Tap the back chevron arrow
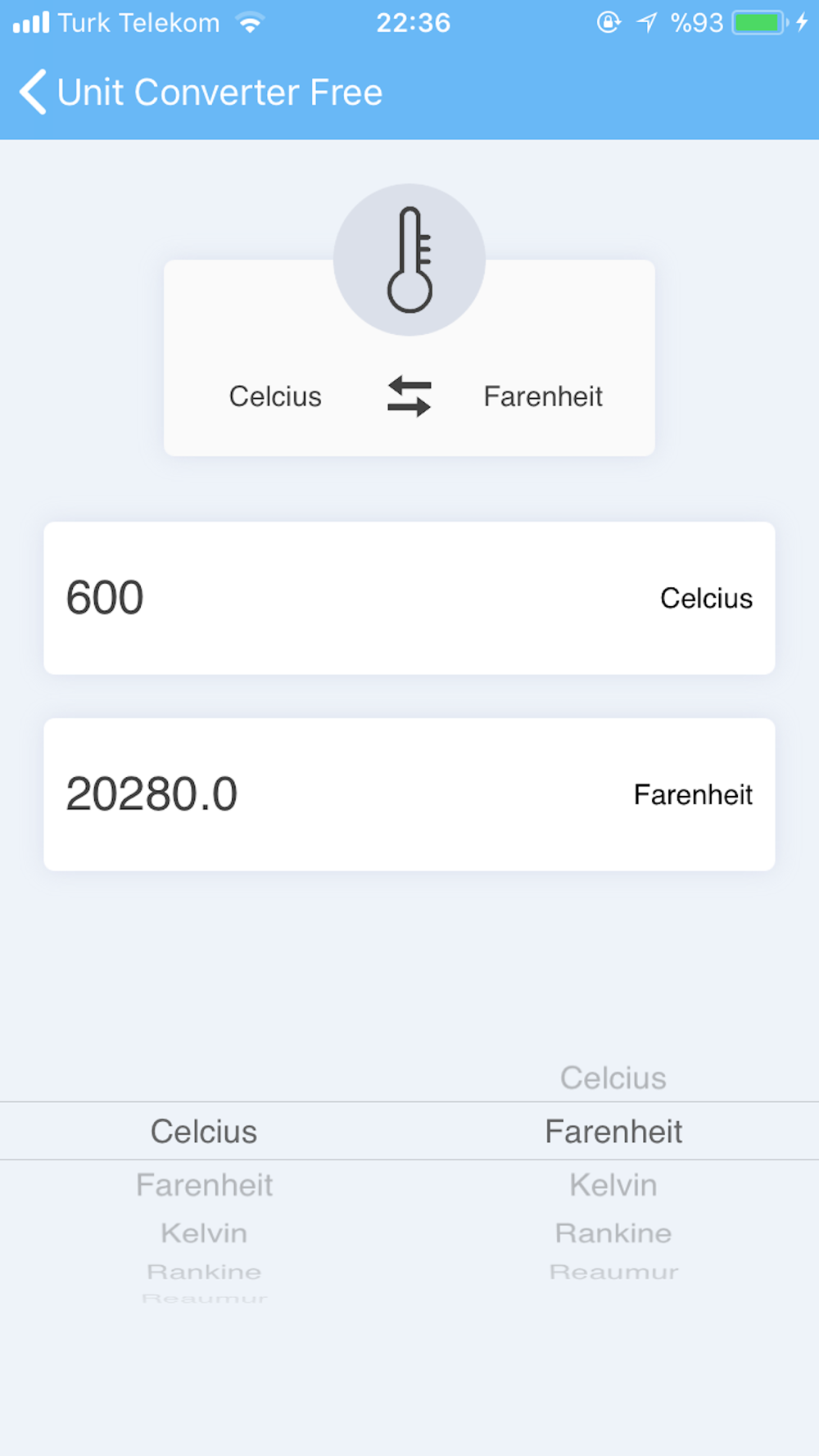 pos(33,92)
